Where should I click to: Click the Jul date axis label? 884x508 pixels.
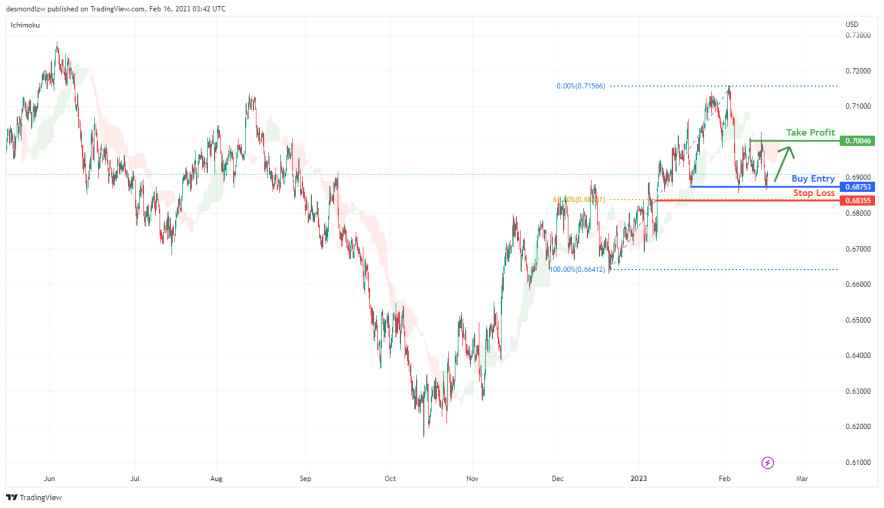[135, 479]
